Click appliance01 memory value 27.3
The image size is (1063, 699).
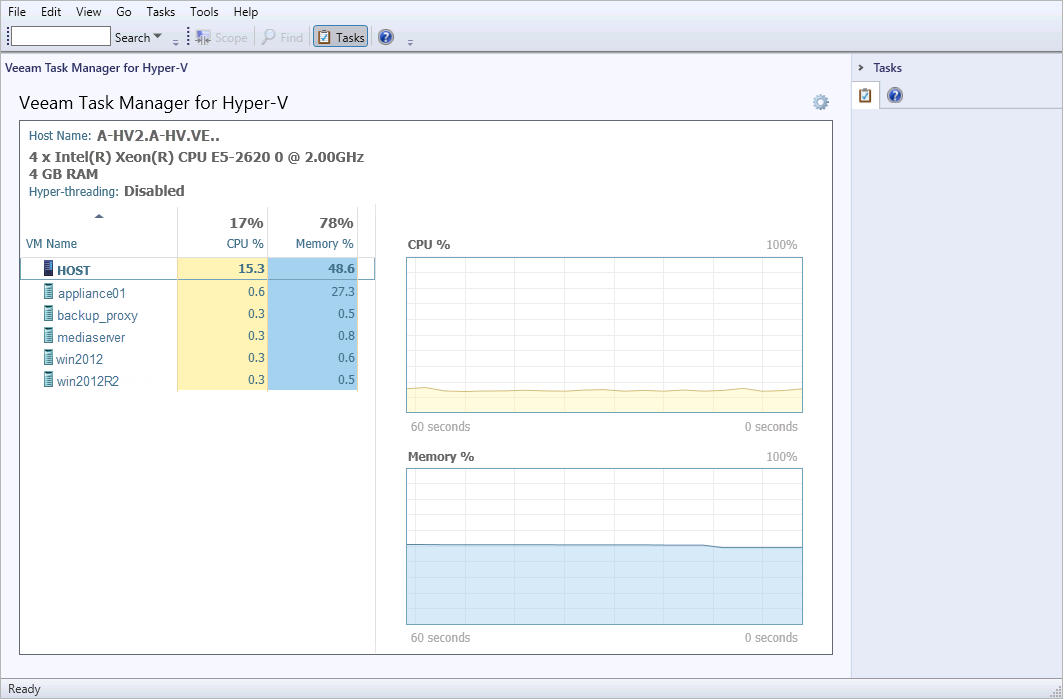coord(343,292)
